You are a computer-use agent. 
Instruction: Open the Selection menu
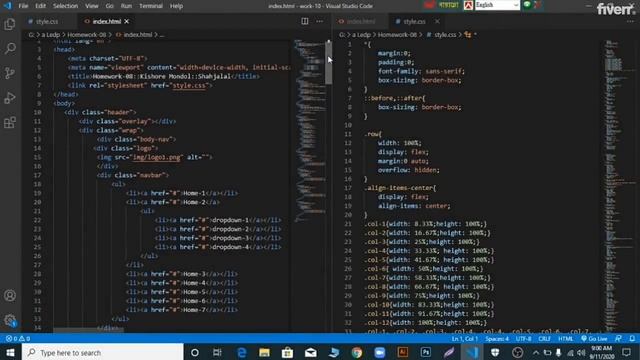pos(65,6)
